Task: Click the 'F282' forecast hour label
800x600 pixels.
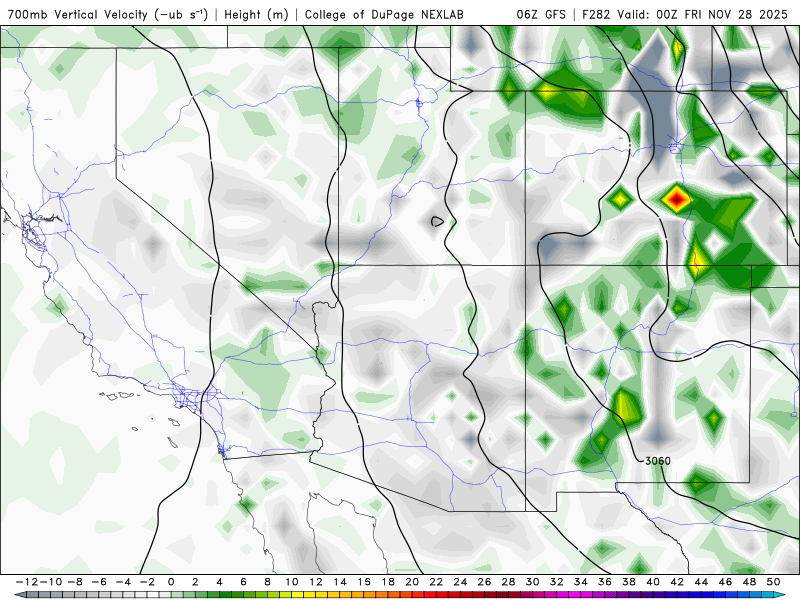Action: point(595,14)
